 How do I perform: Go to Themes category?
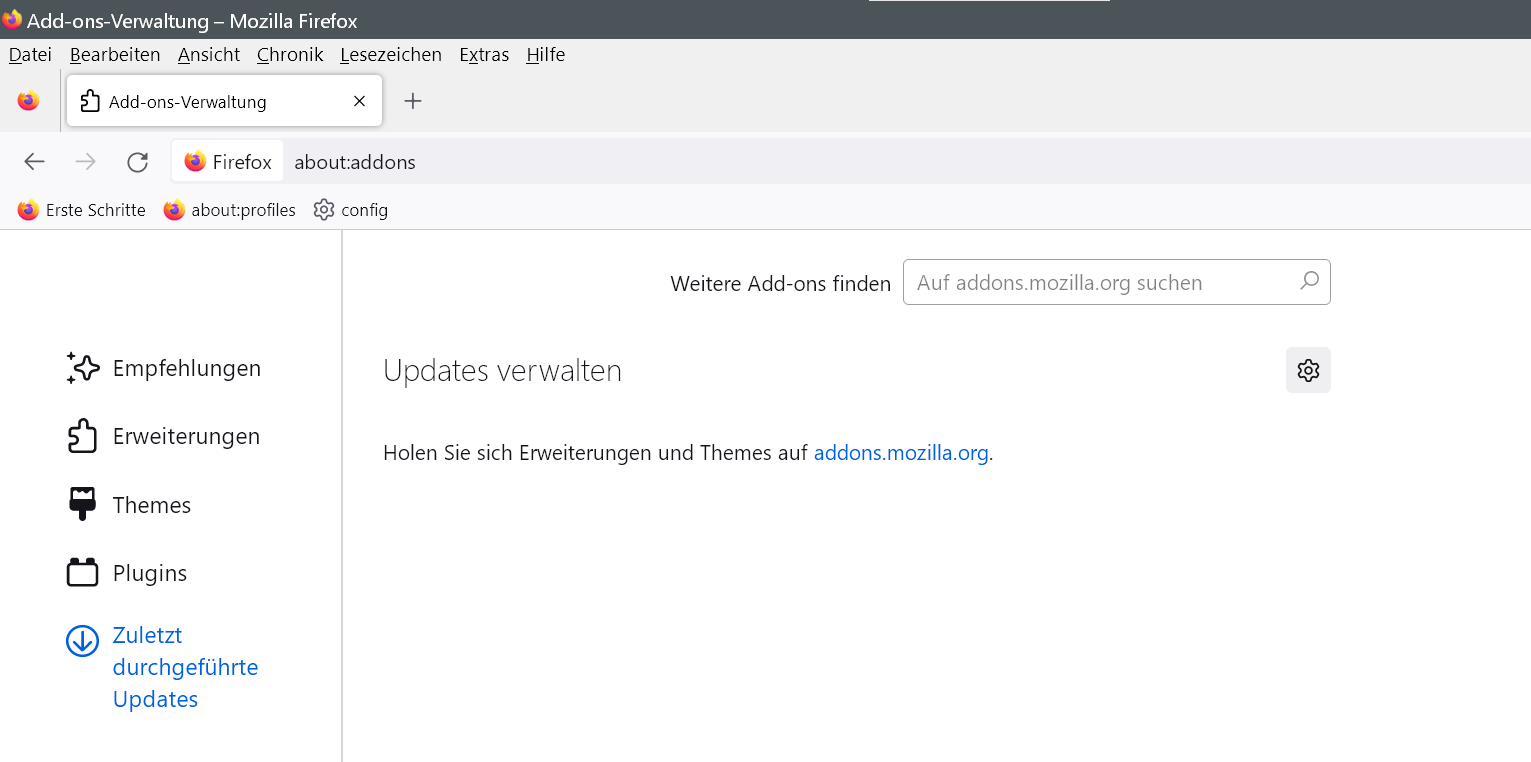129,505
